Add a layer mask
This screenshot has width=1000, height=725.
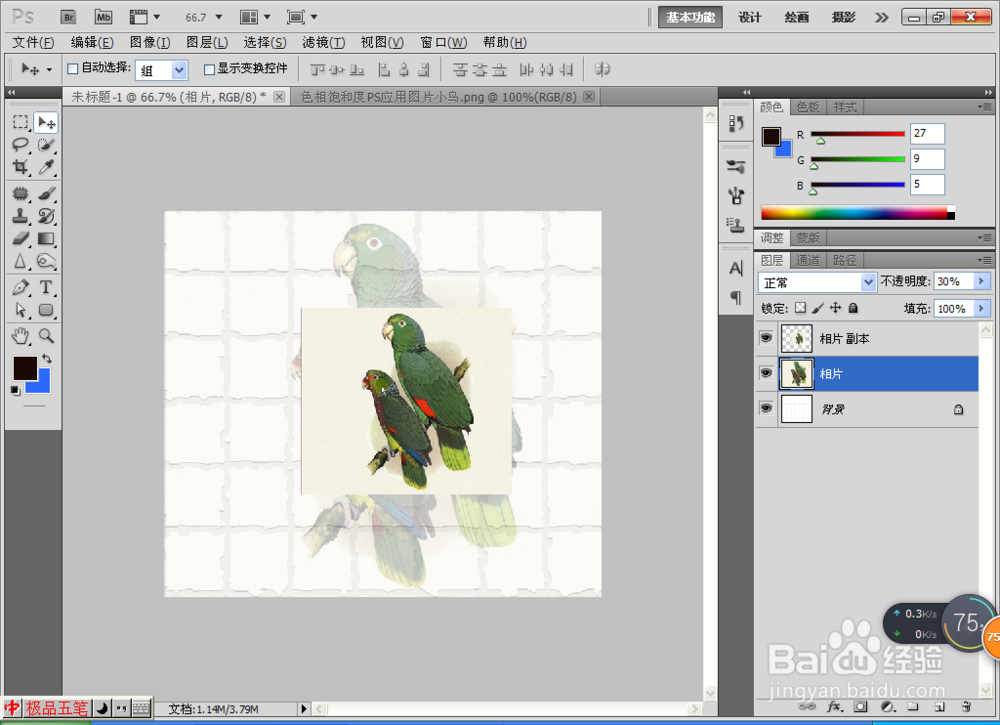click(x=861, y=707)
